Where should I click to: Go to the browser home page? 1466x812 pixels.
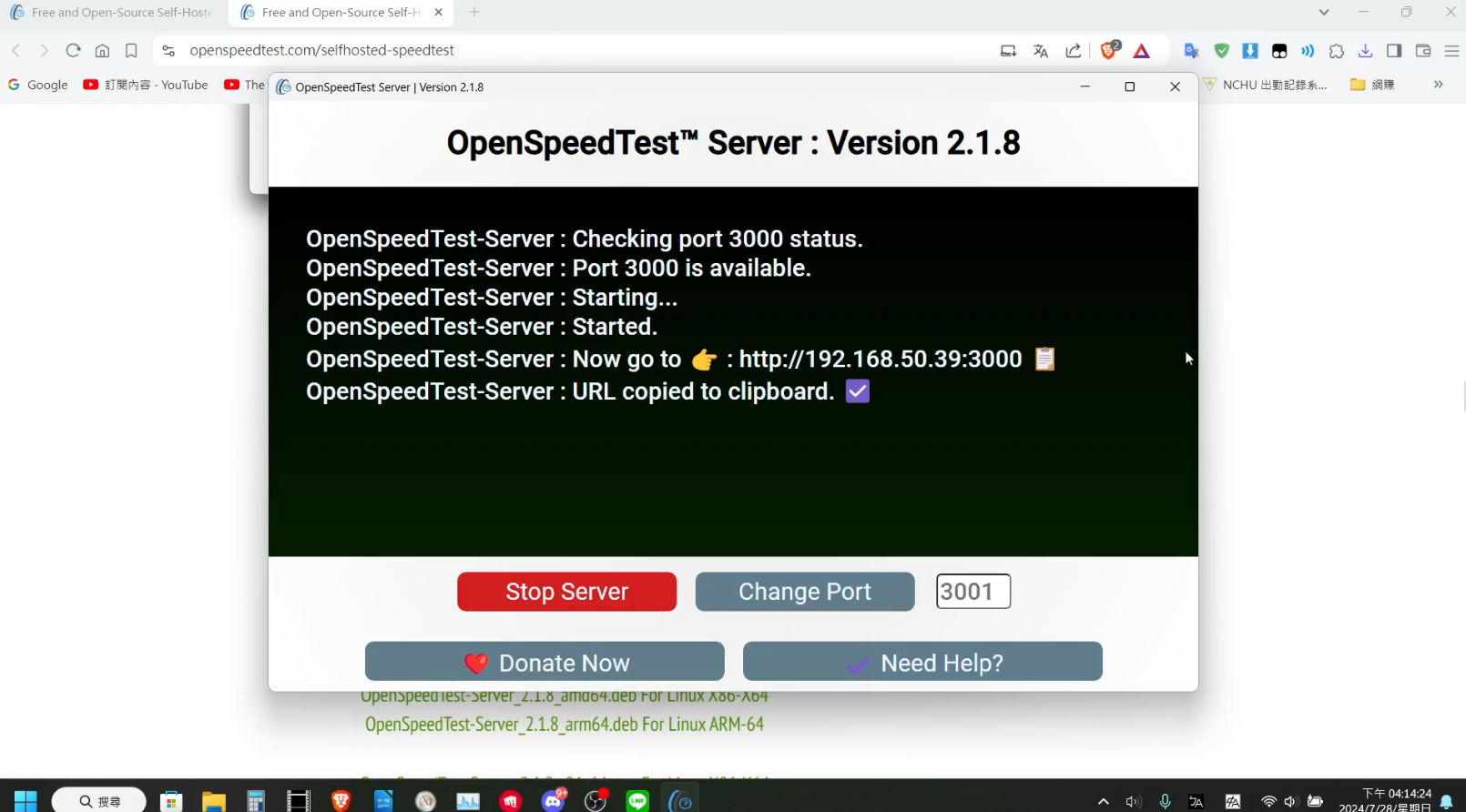[x=102, y=50]
